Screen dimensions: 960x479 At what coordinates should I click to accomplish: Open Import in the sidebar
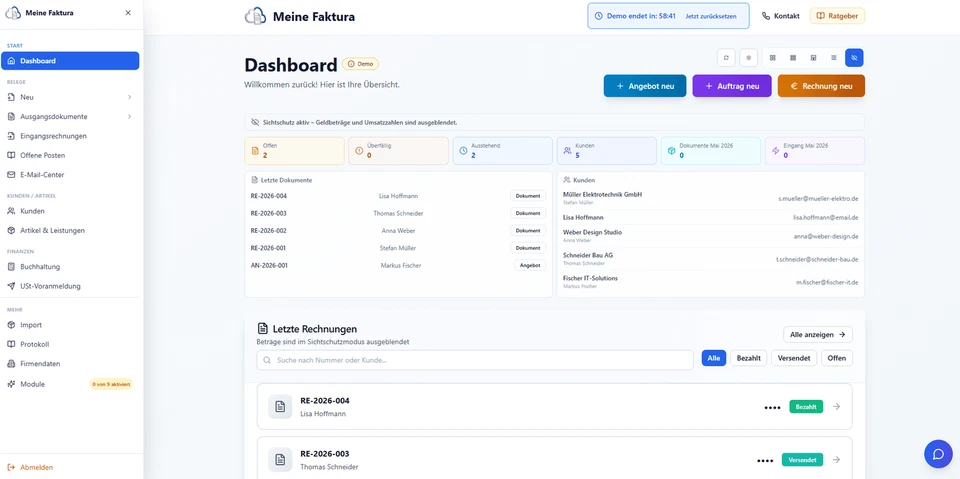70,325
